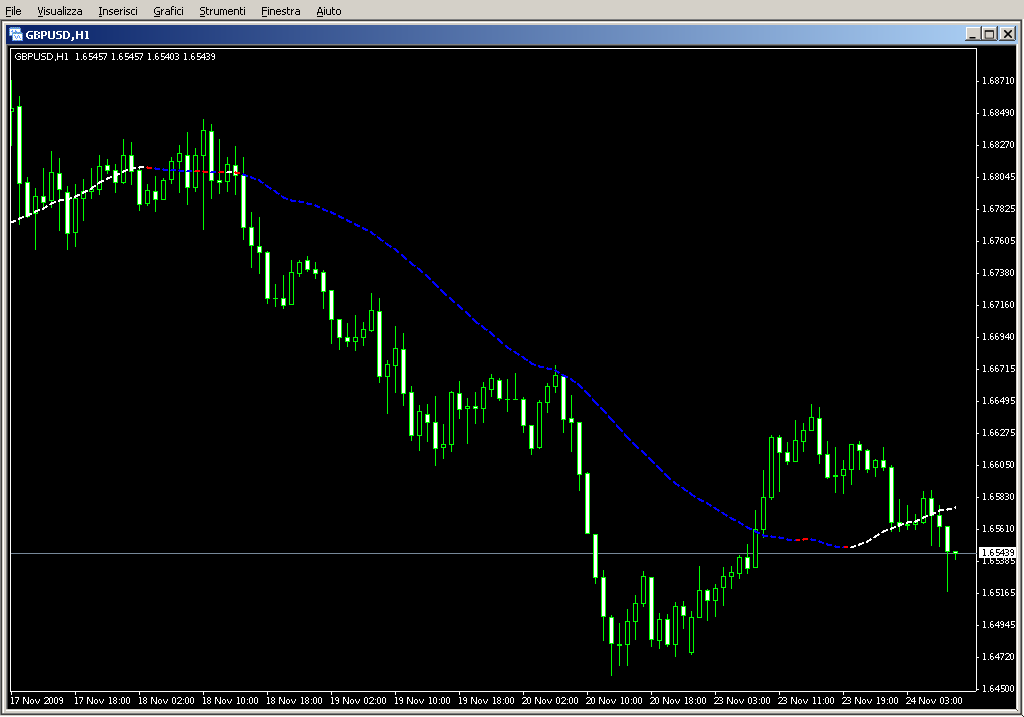Click price scale value 1.68270

[x=999, y=145]
